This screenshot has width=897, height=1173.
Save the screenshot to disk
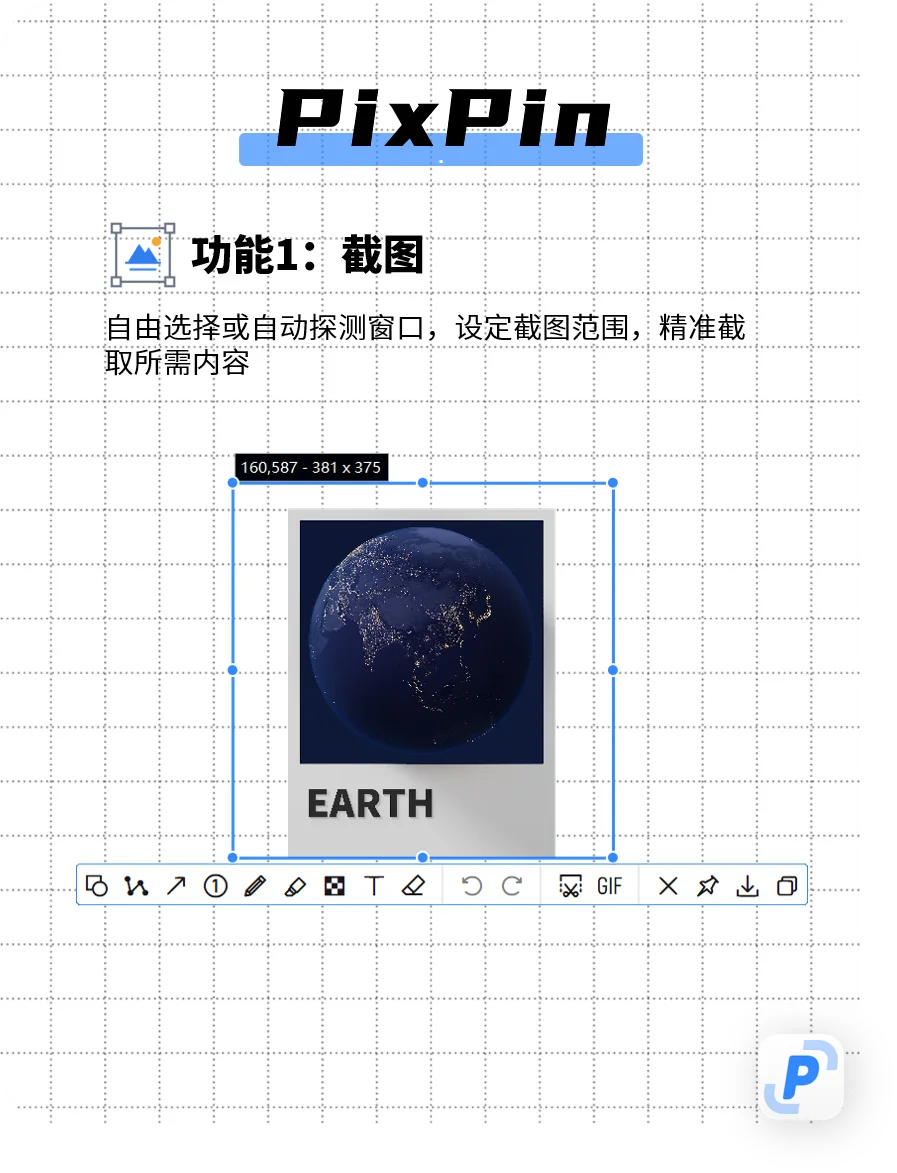coord(747,885)
